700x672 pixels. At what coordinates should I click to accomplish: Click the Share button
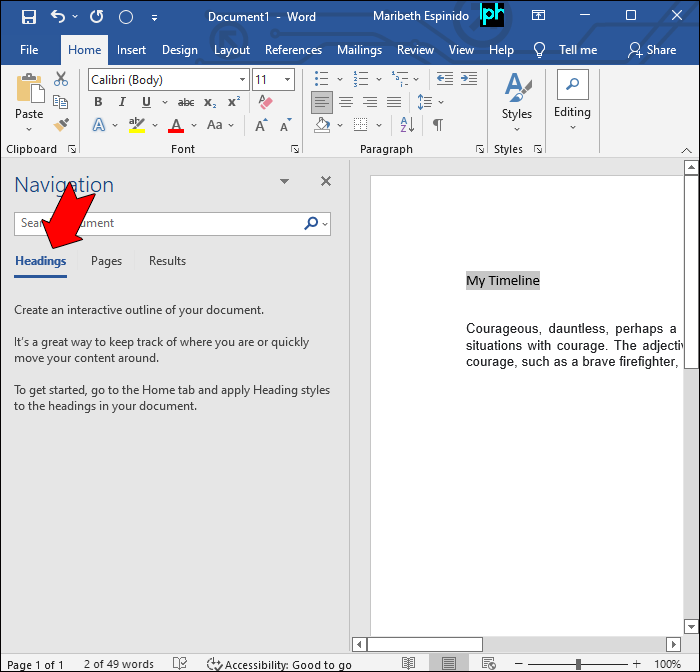651,50
